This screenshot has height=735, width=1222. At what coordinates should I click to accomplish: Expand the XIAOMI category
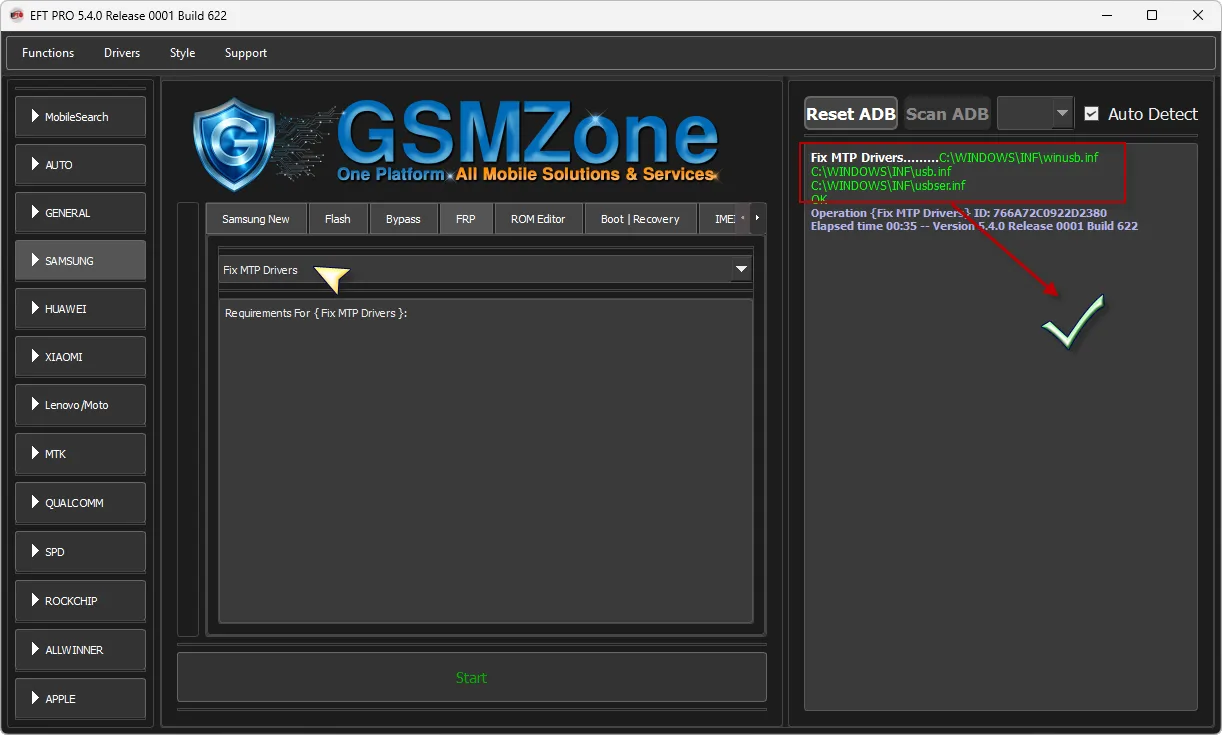point(80,357)
